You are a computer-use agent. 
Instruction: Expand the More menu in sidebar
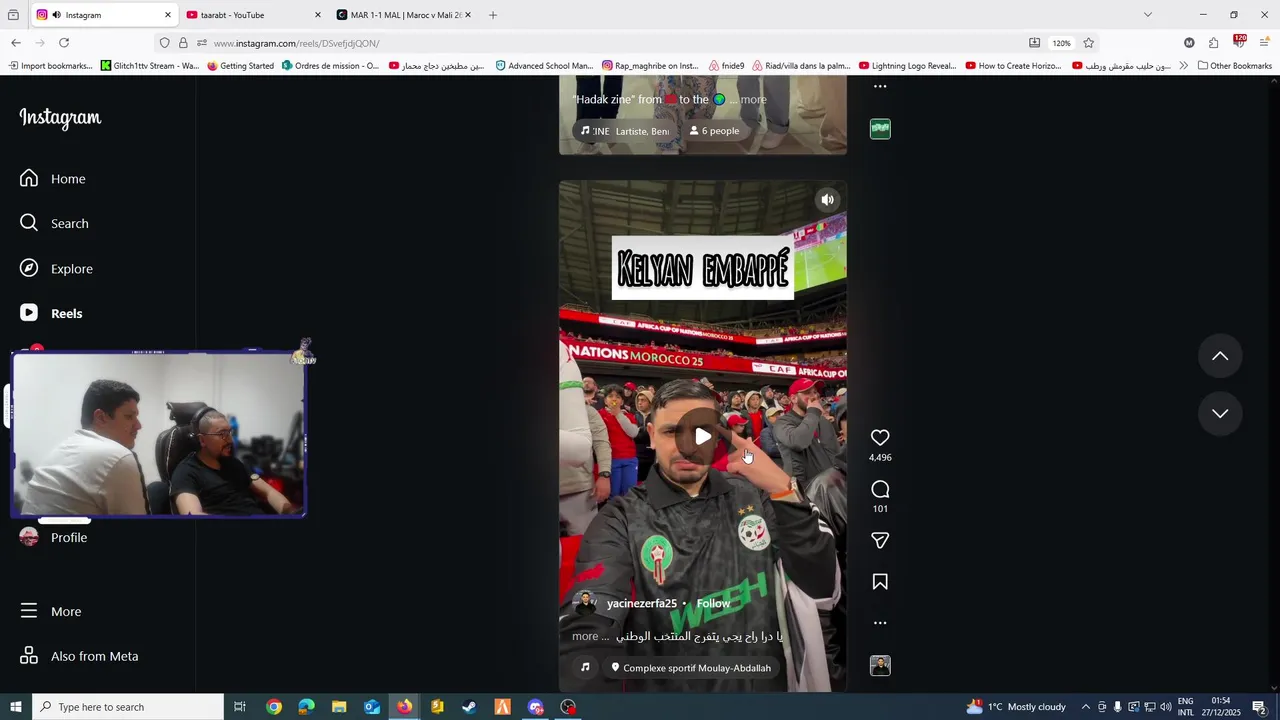[x=50, y=611]
